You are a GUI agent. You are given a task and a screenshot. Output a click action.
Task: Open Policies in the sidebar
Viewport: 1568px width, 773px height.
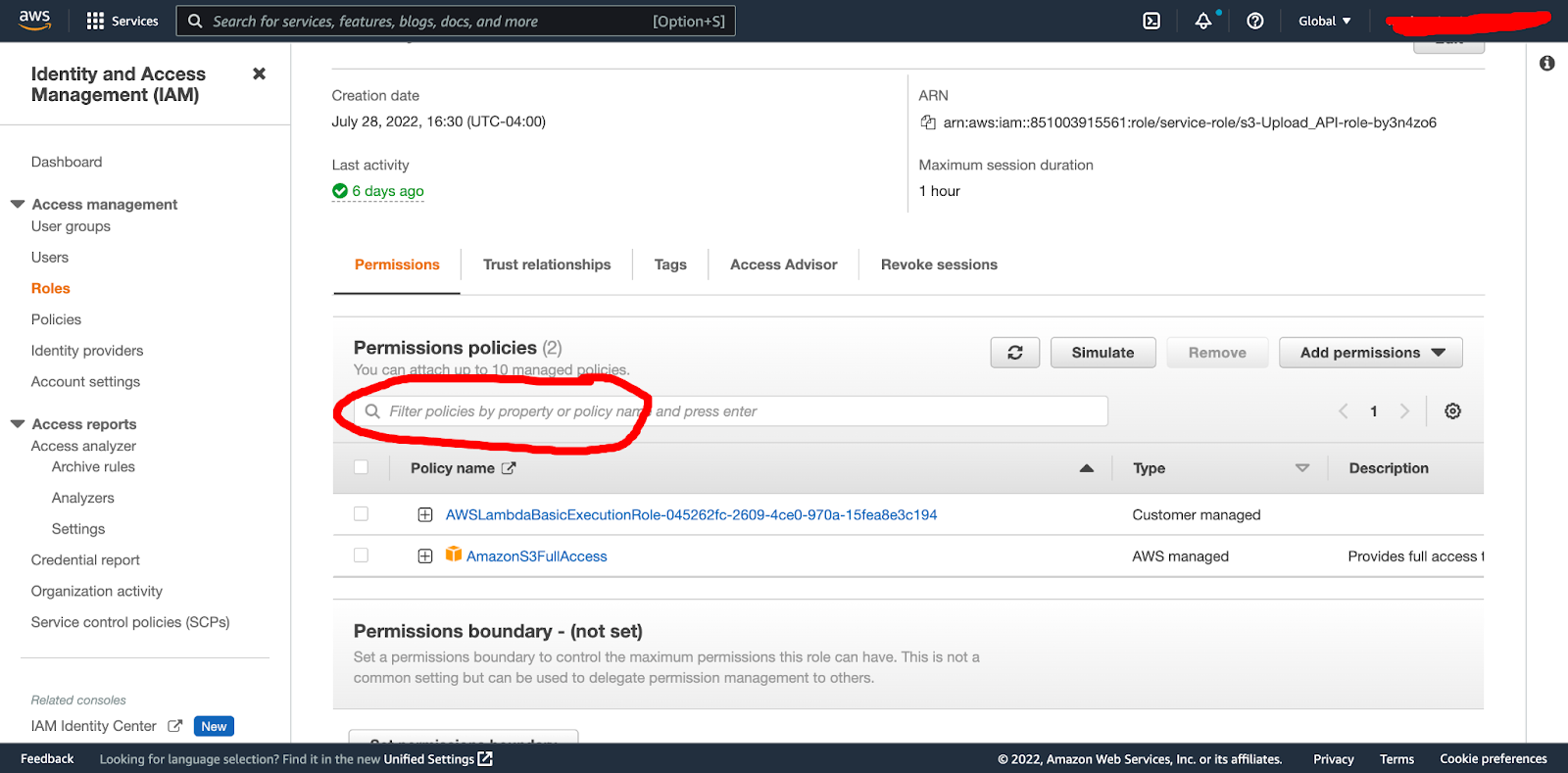click(56, 319)
